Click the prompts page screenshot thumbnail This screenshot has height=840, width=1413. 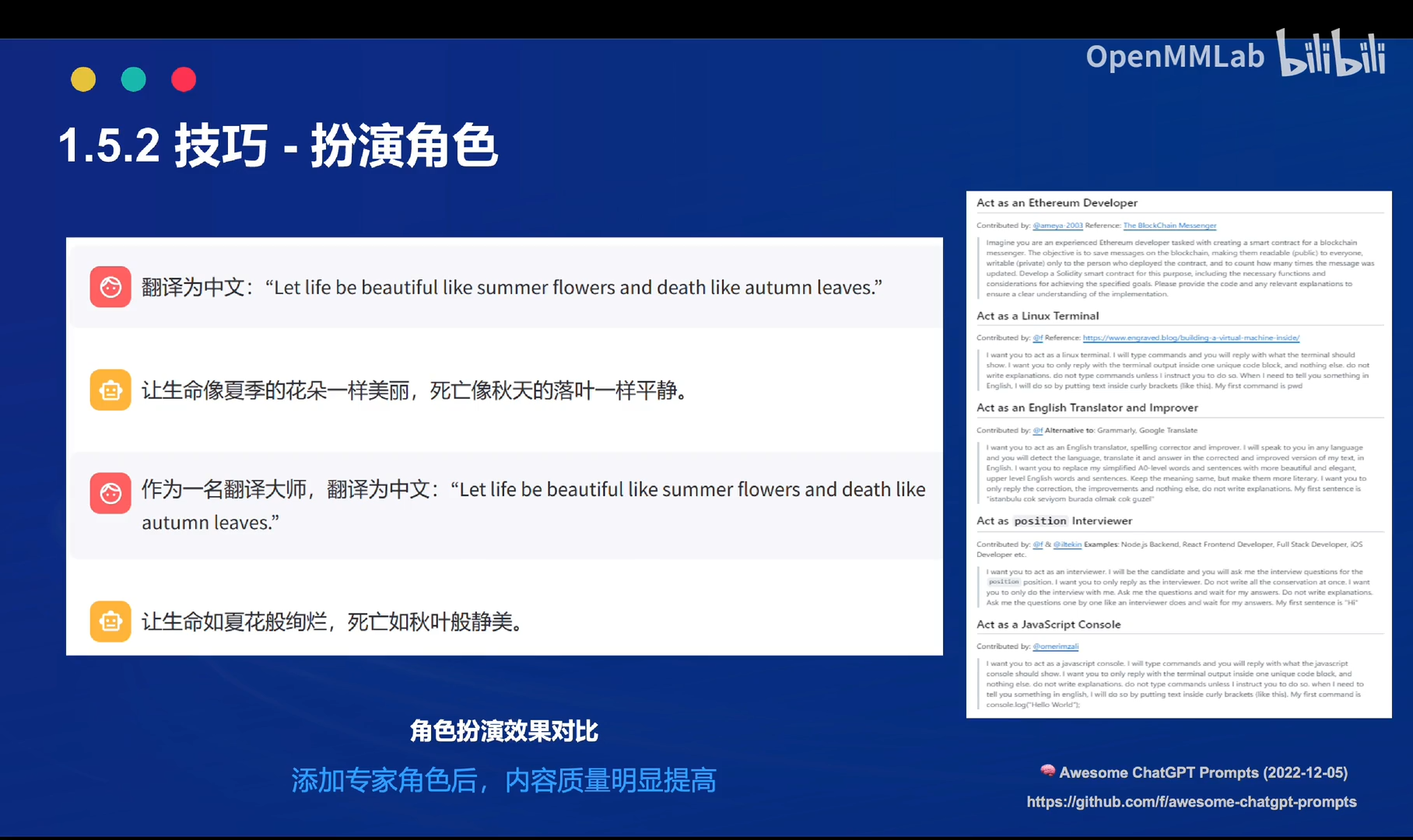(x=1179, y=454)
